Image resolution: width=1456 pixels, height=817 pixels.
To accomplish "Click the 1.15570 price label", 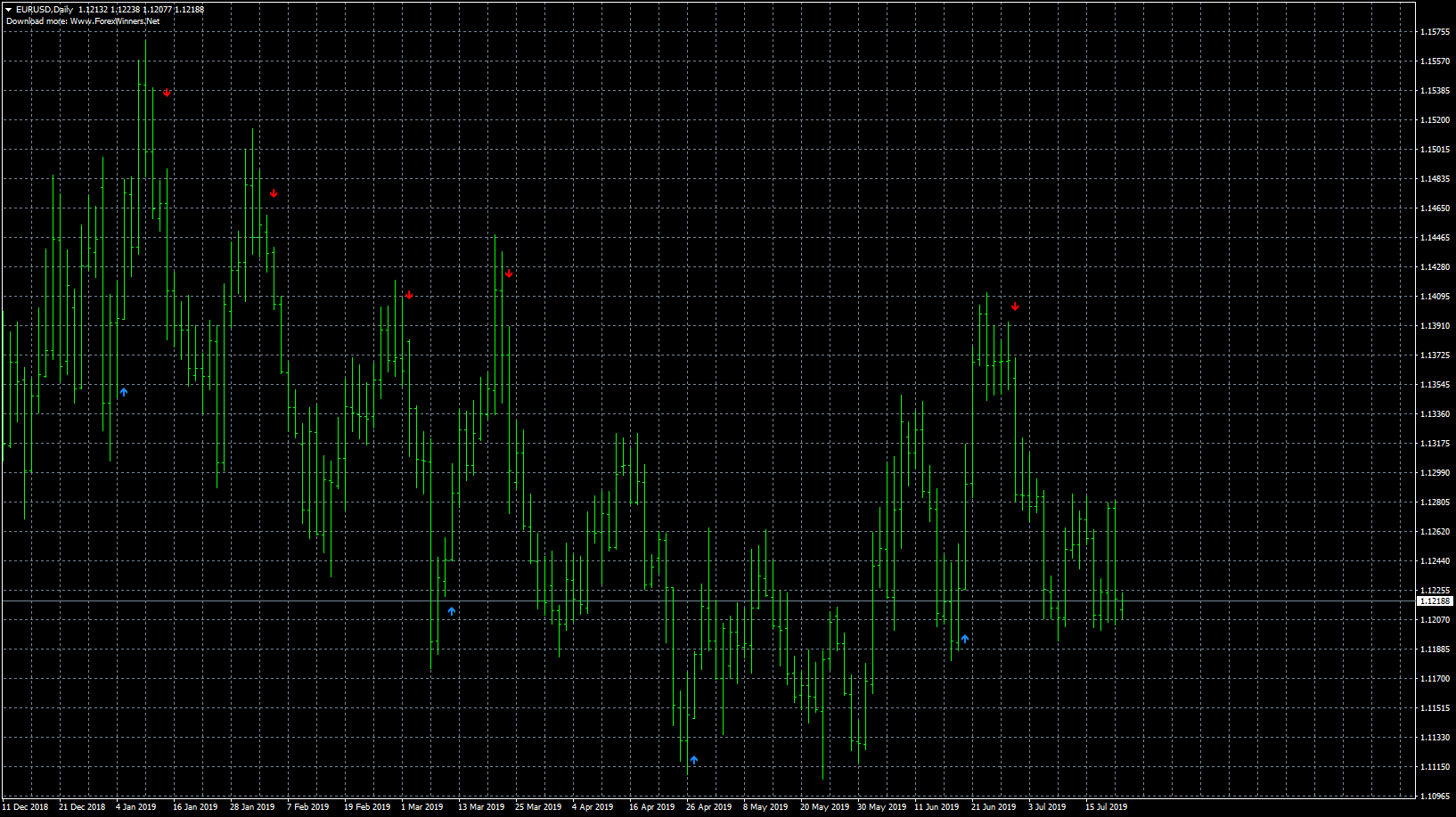I will (x=1435, y=61).
